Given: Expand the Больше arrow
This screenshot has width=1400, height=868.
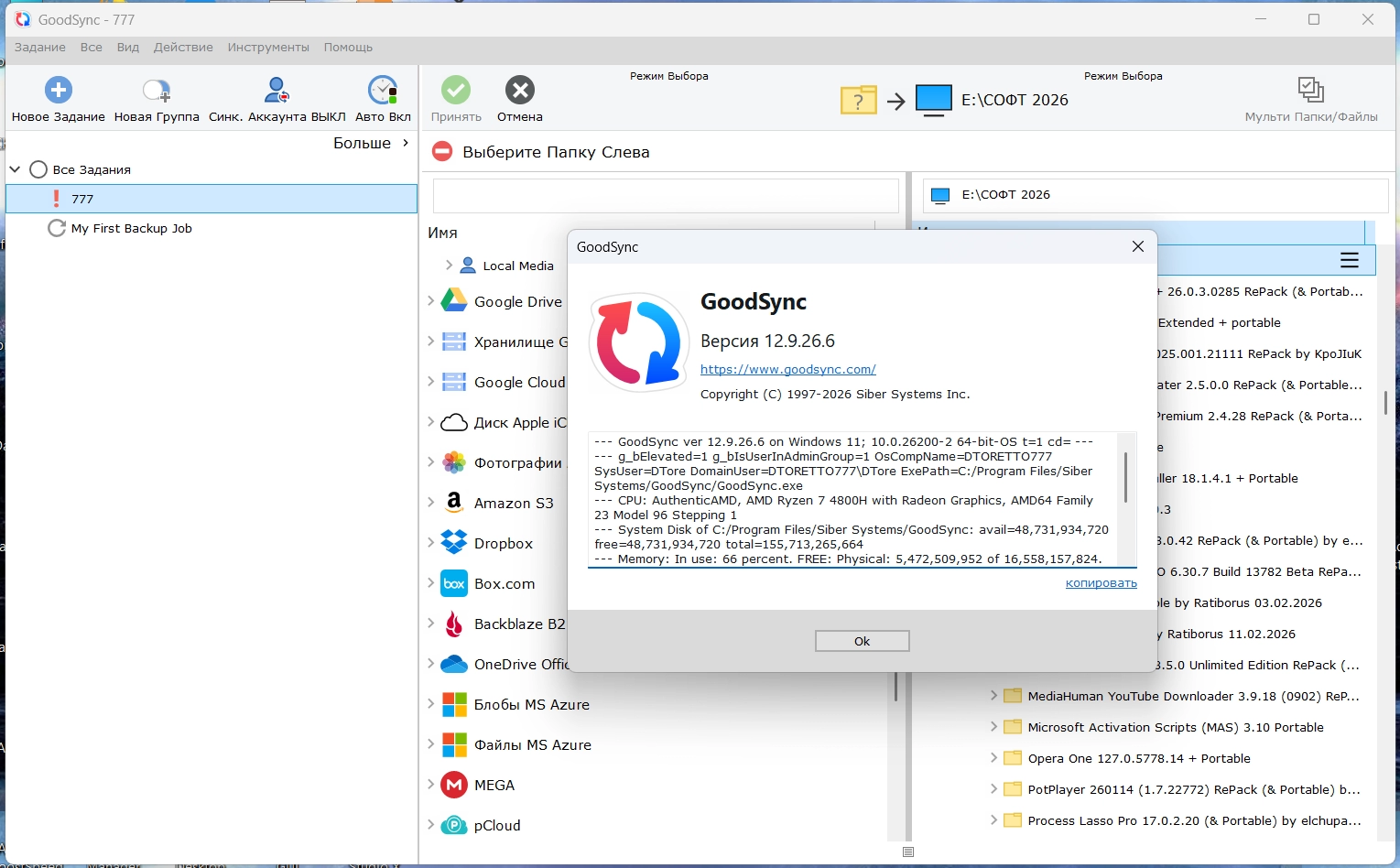Looking at the screenshot, I should coord(406,143).
